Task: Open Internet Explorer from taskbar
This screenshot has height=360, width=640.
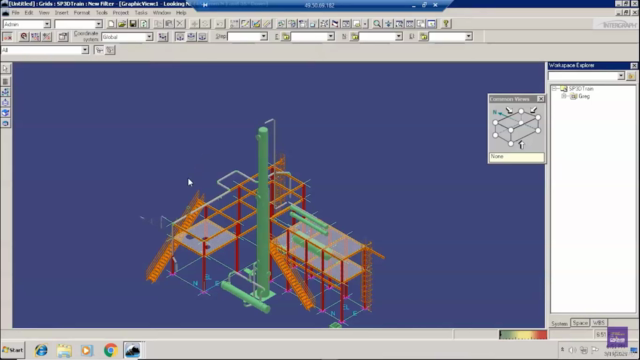Action: coord(41,350)
